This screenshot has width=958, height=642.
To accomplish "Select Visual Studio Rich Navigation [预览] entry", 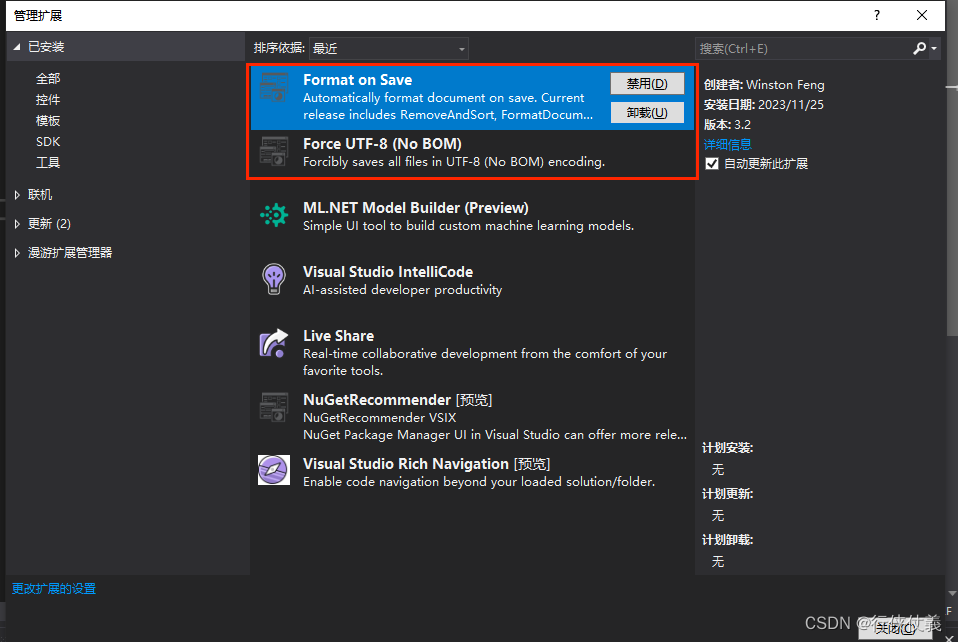I will point(472,472).
